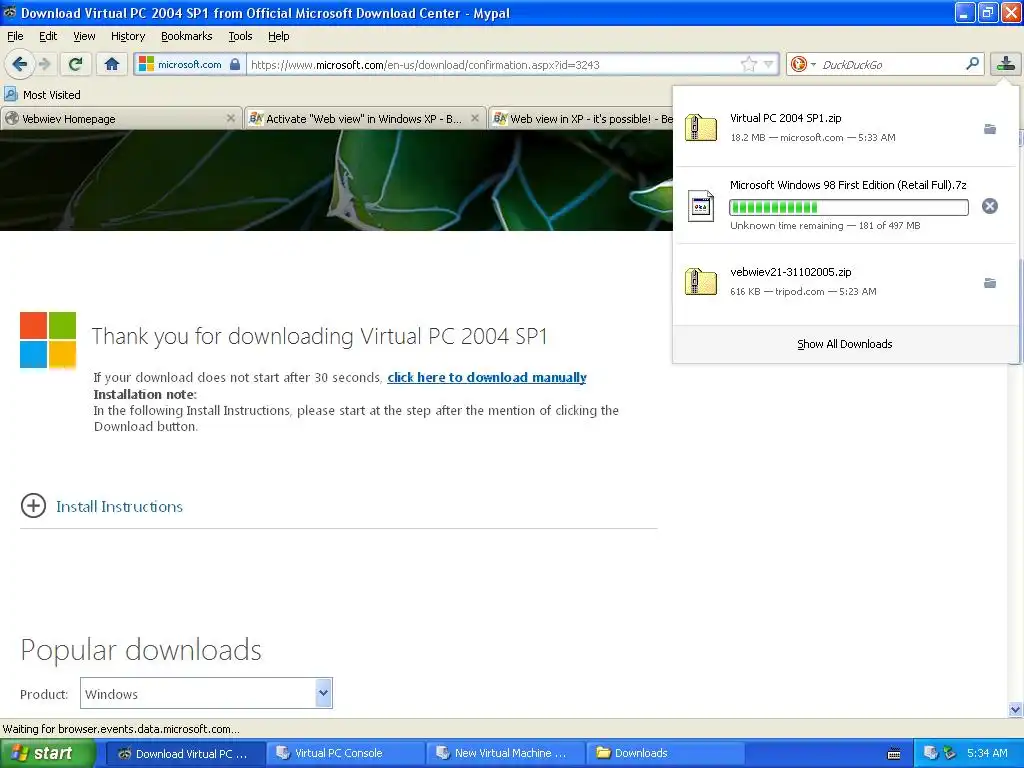This screenshot has width=1024, height=768.
Task: Open the Product dropdown showing Windows
Action: 206,693
